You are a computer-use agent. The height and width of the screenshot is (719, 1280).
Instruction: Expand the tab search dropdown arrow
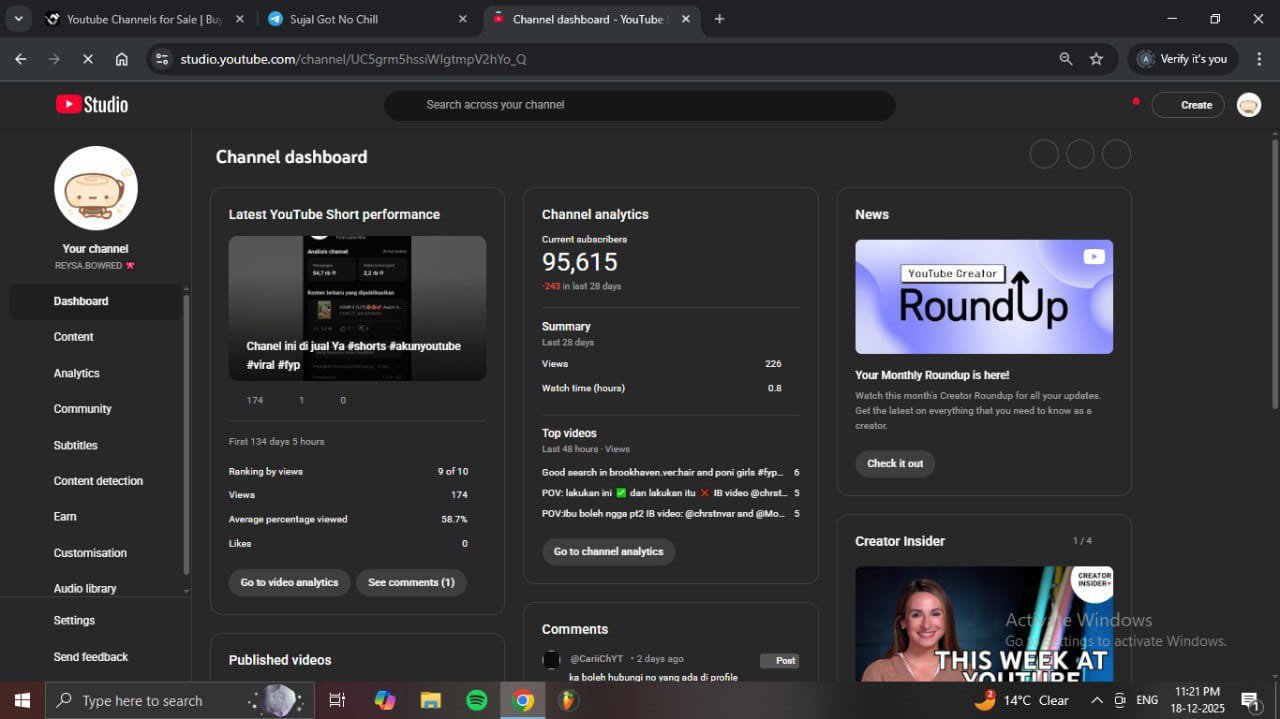click(18, 19)
